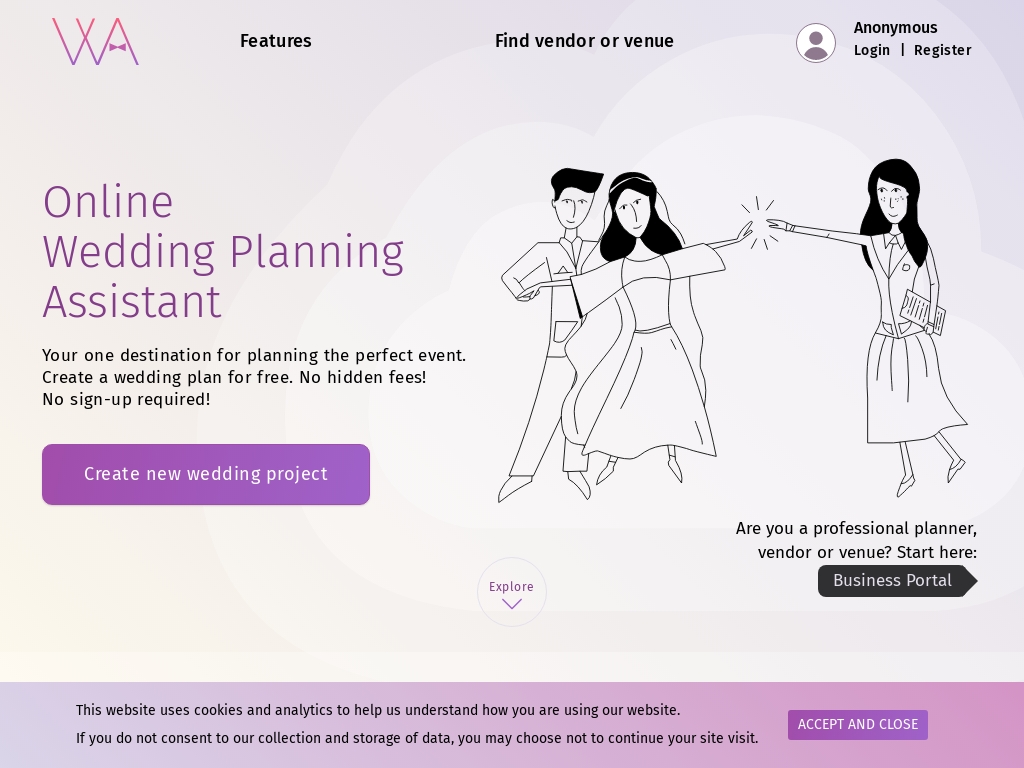This screenshot has width=1024, height=768.
Task: Click the wedding planner illustration on the right
Action: [900, 320]
